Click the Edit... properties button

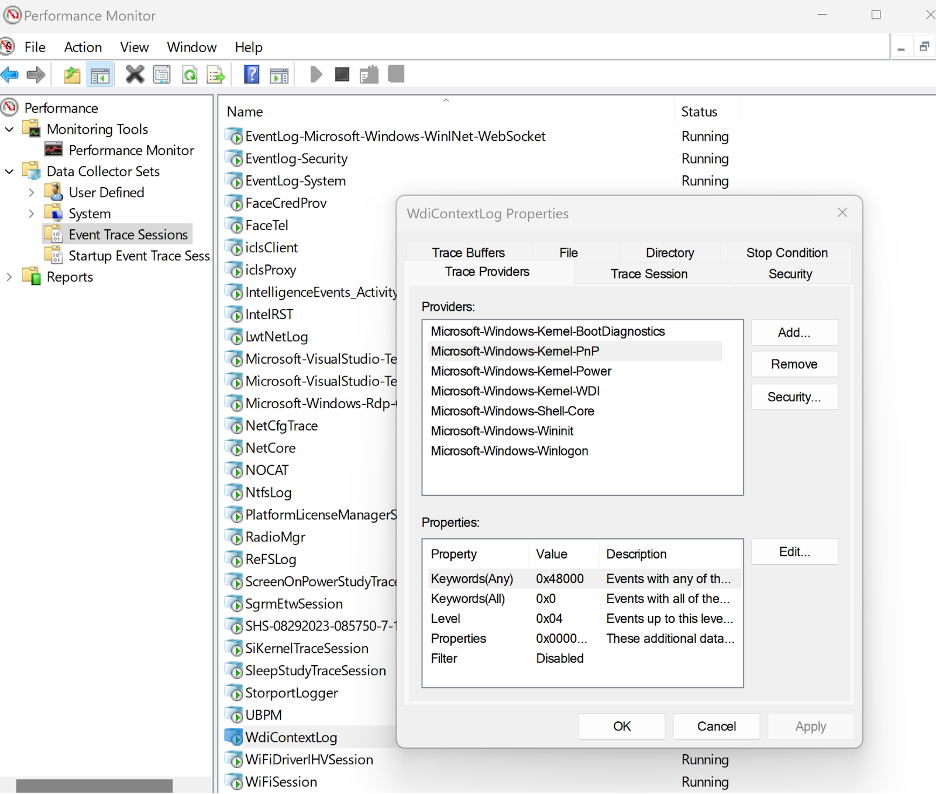tap(794, 552)
